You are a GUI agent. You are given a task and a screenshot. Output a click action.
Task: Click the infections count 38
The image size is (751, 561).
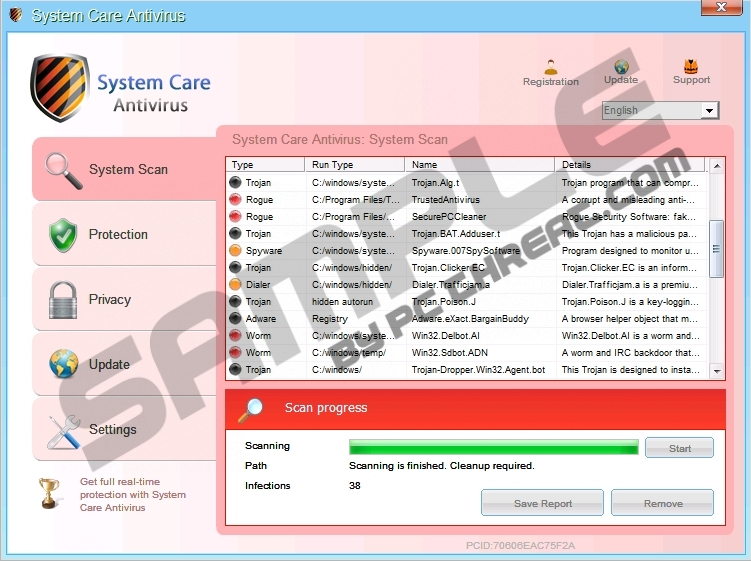pyautogui.click(x=354, y=485)
